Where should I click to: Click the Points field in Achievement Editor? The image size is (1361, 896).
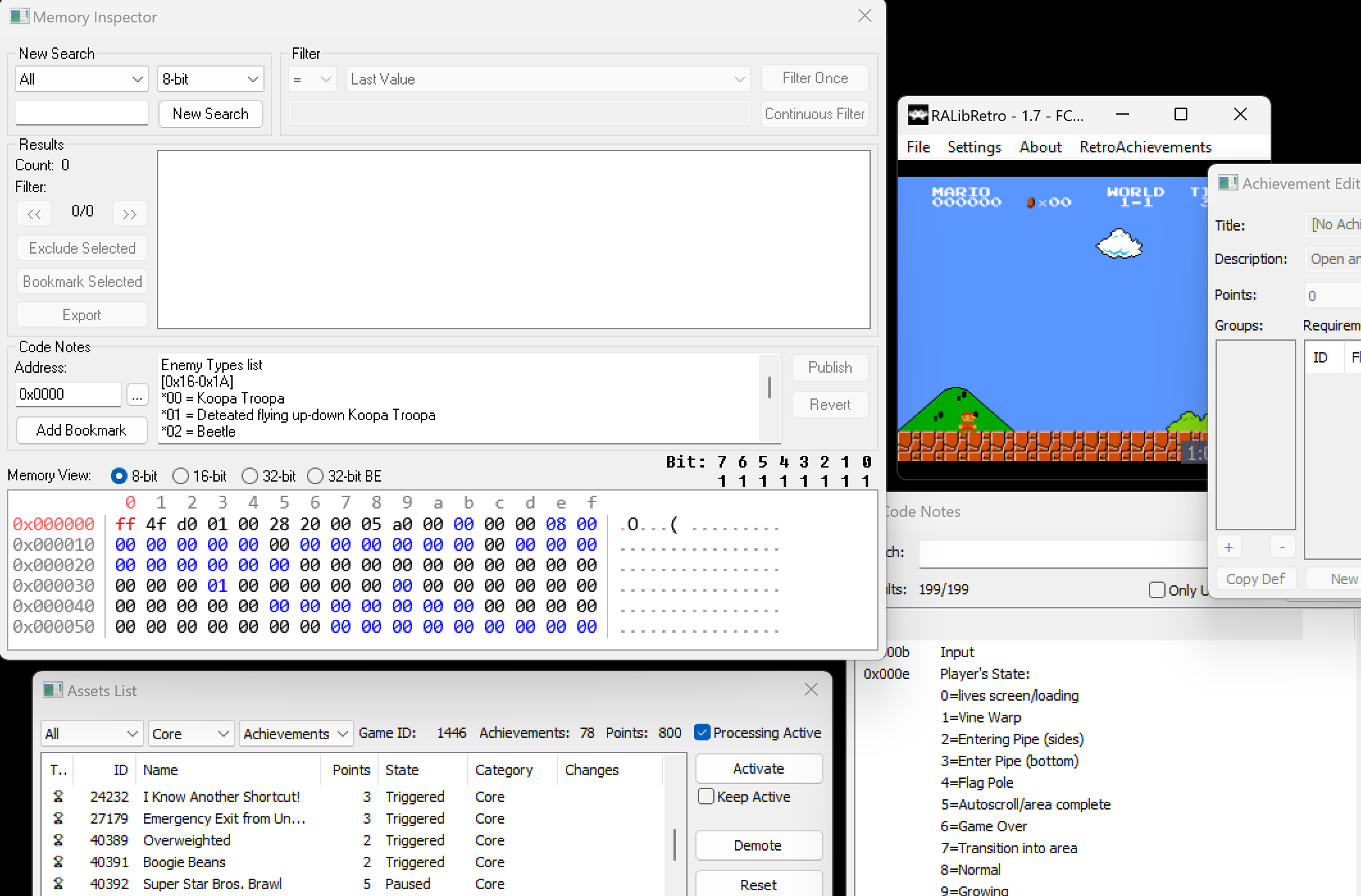click(x=1333, y=295)
